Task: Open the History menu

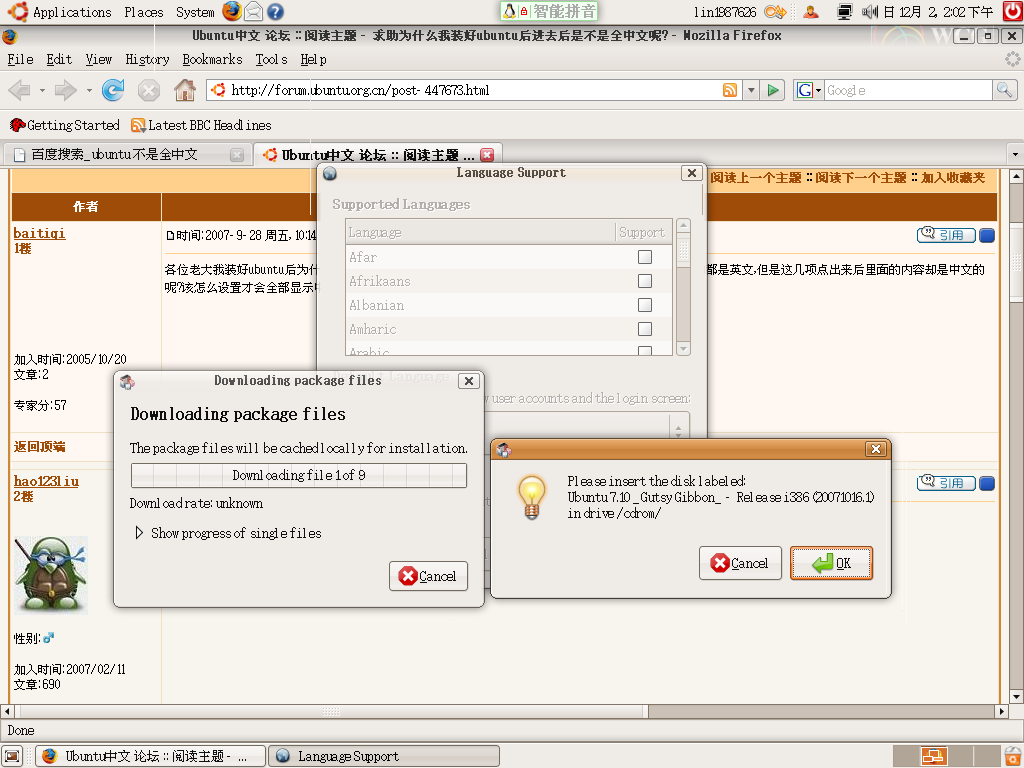Action: pos(147,59)
